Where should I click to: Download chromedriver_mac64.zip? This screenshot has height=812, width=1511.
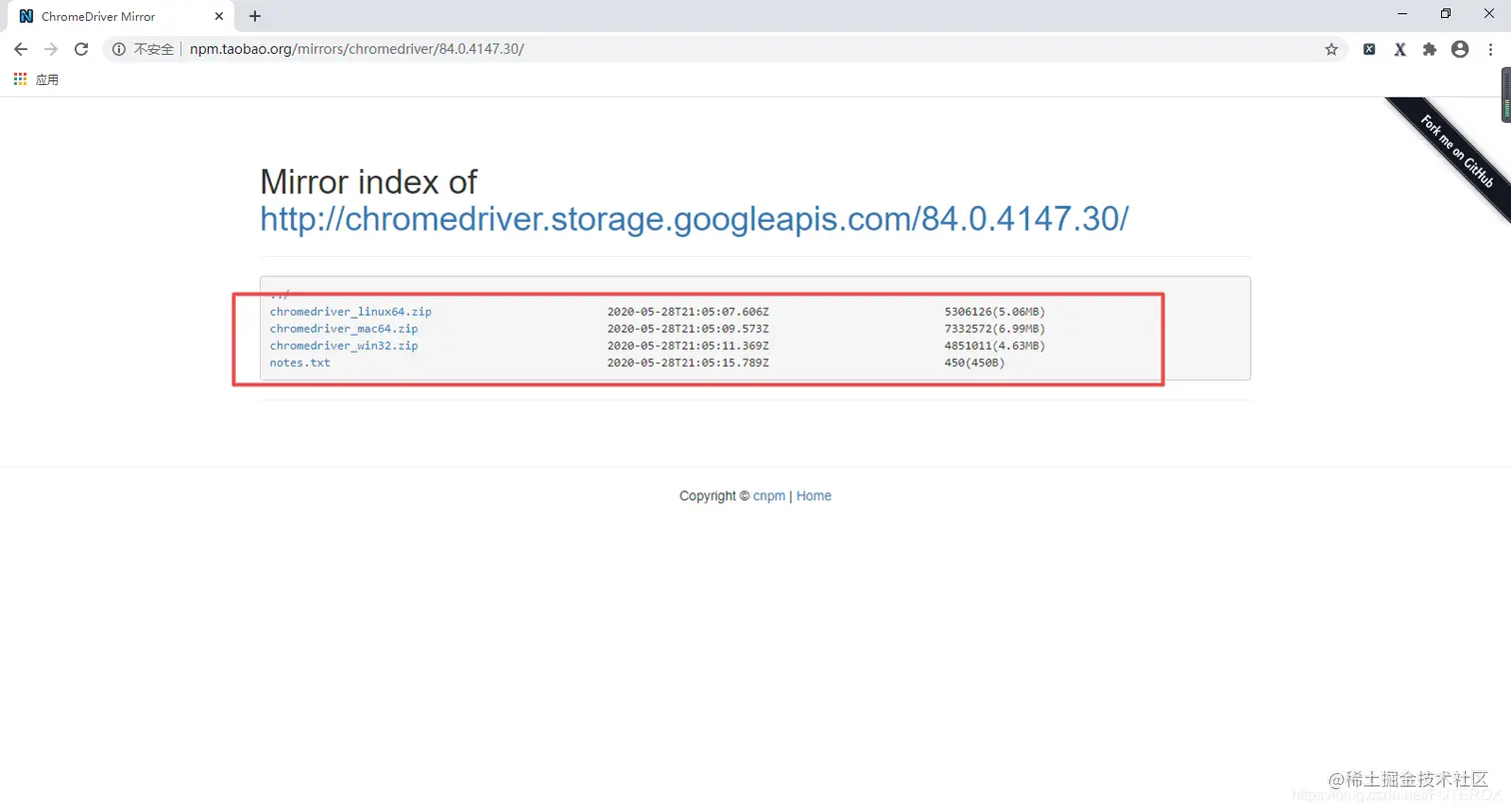click(344, 329)
